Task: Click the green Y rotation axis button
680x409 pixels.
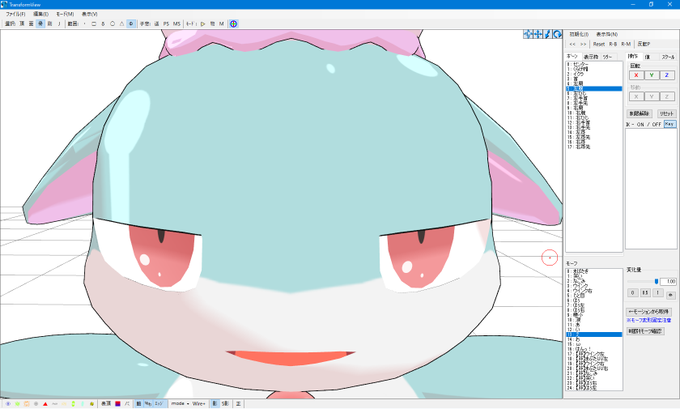Action: click(x=651, y=75)
